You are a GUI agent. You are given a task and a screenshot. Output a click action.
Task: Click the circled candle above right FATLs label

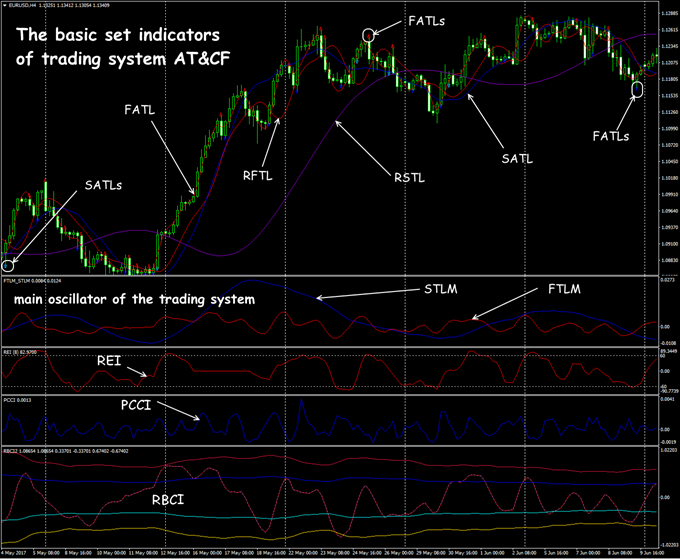point(637,91)
